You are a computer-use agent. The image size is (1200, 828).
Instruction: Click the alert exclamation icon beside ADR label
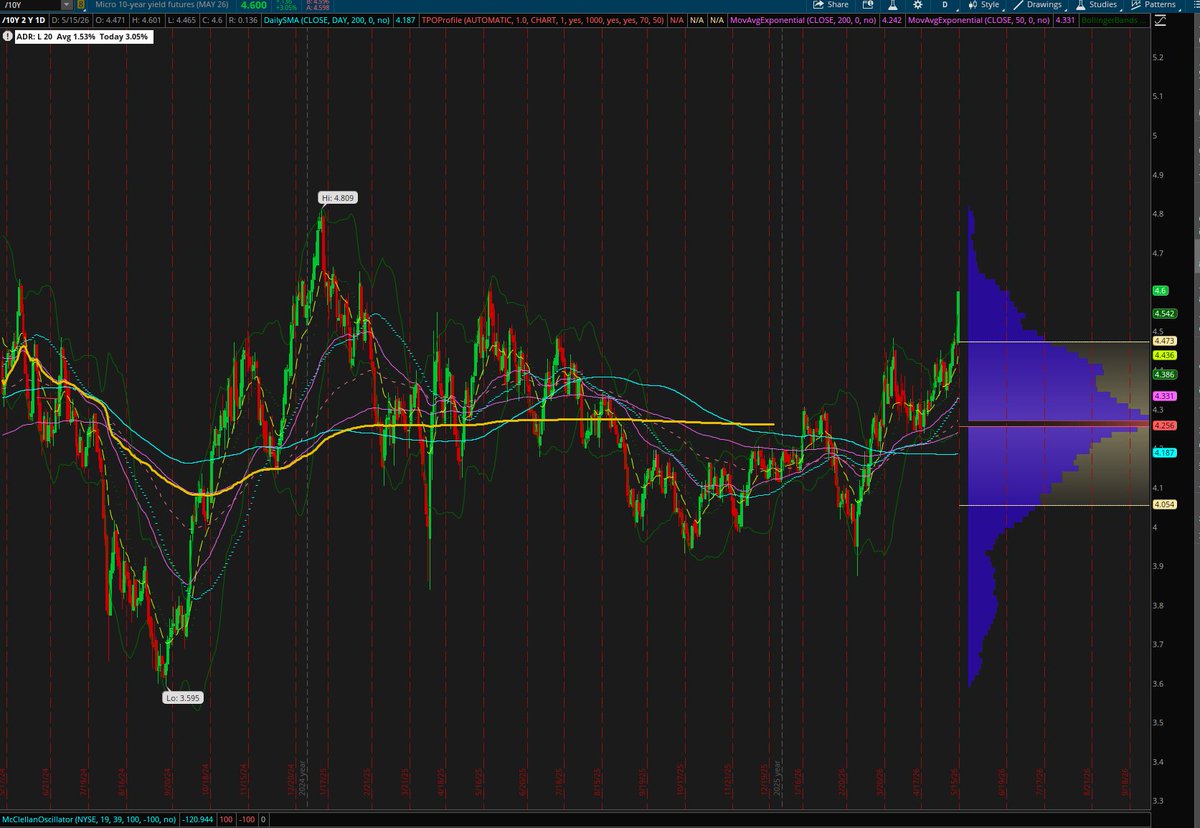8,36
